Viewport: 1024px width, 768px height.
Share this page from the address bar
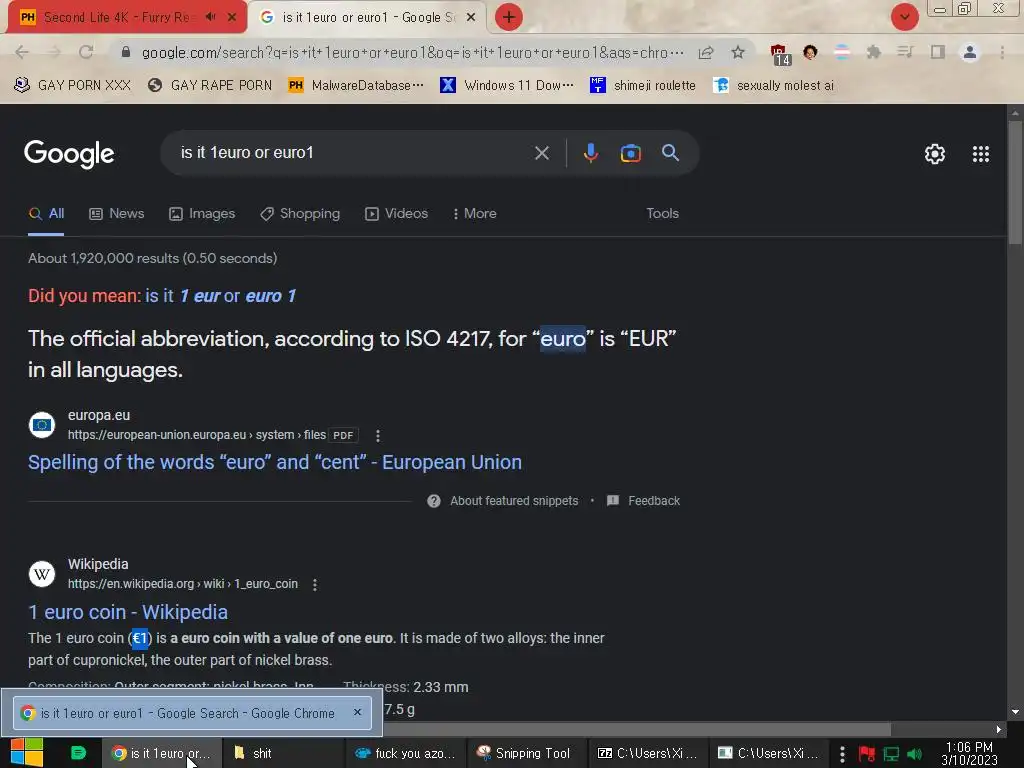click(706, 53)
